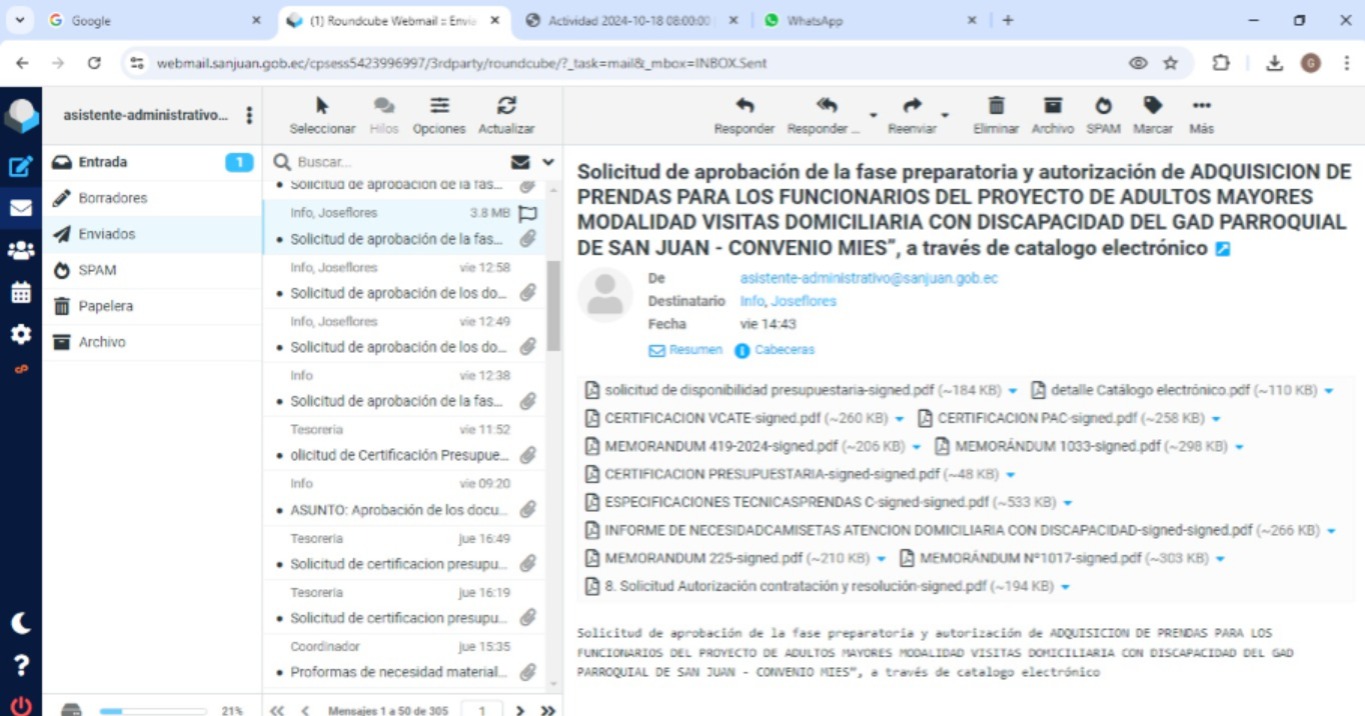Open dropdown for detalle Catálogo electrónico.pdf
Image resolution: width=1365 pixels, height=716 pixels.
click(x=1329, y=391)
